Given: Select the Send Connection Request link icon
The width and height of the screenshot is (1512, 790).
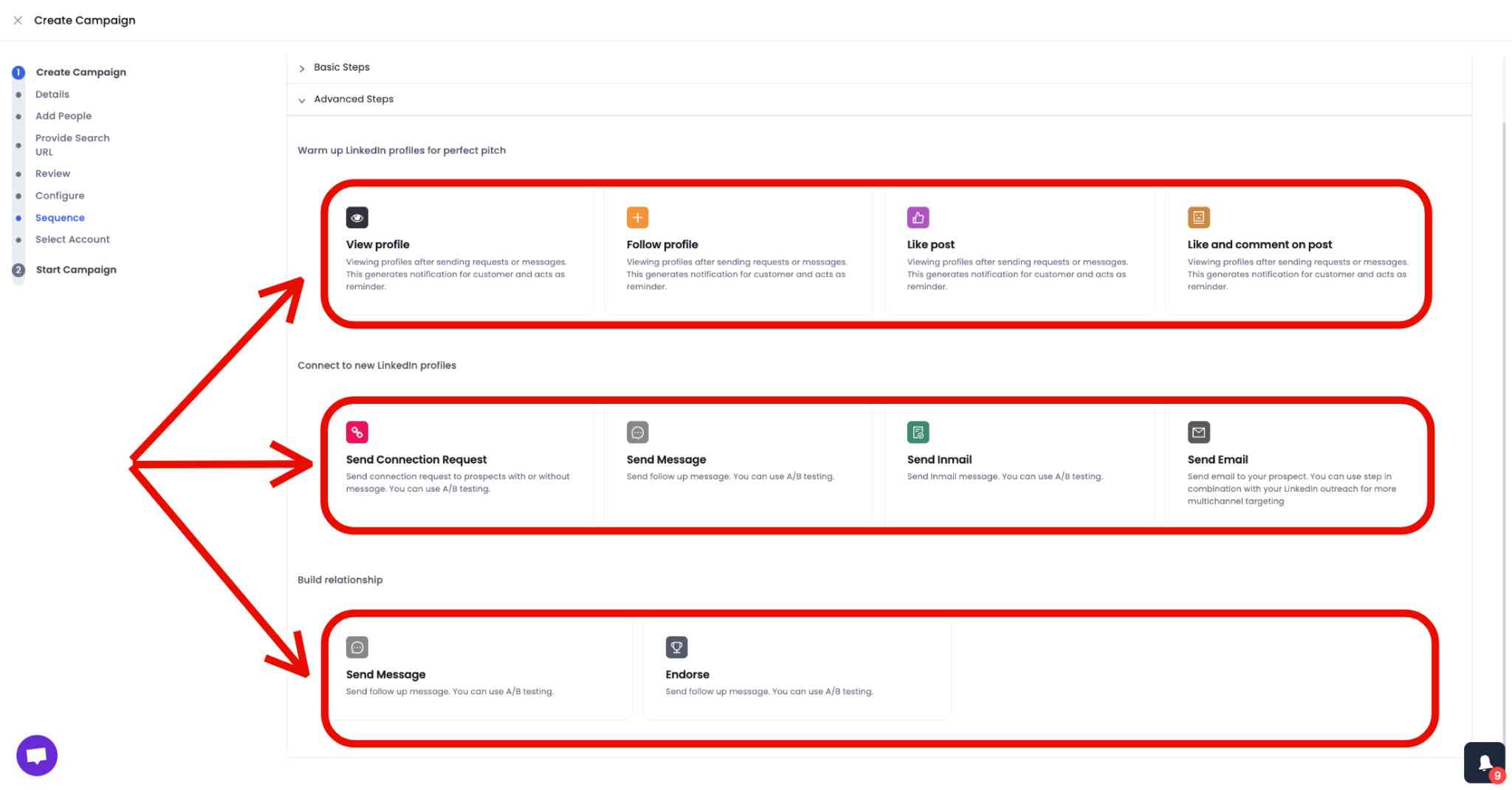Looking at the screenshot, I should [357, 432].
